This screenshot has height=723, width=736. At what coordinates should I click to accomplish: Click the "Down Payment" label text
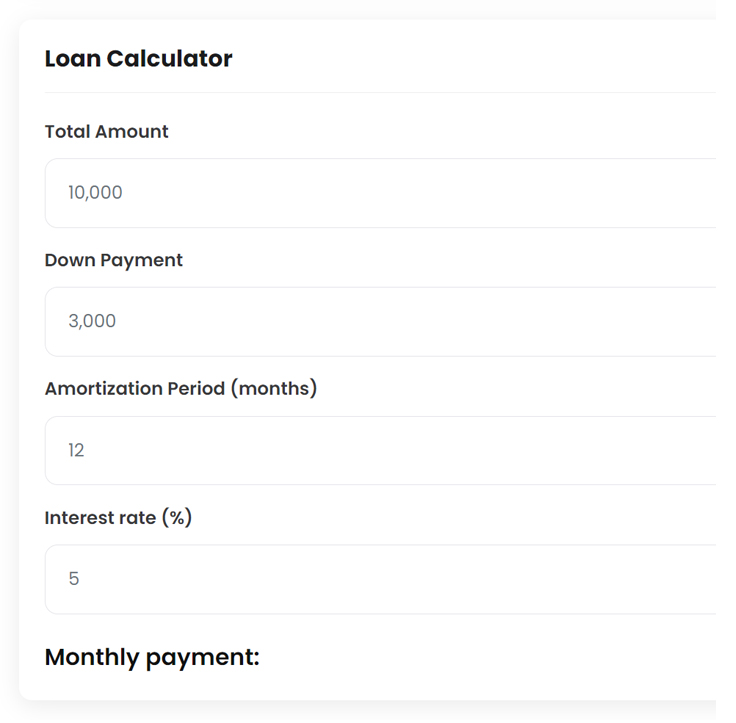(114, 261)
